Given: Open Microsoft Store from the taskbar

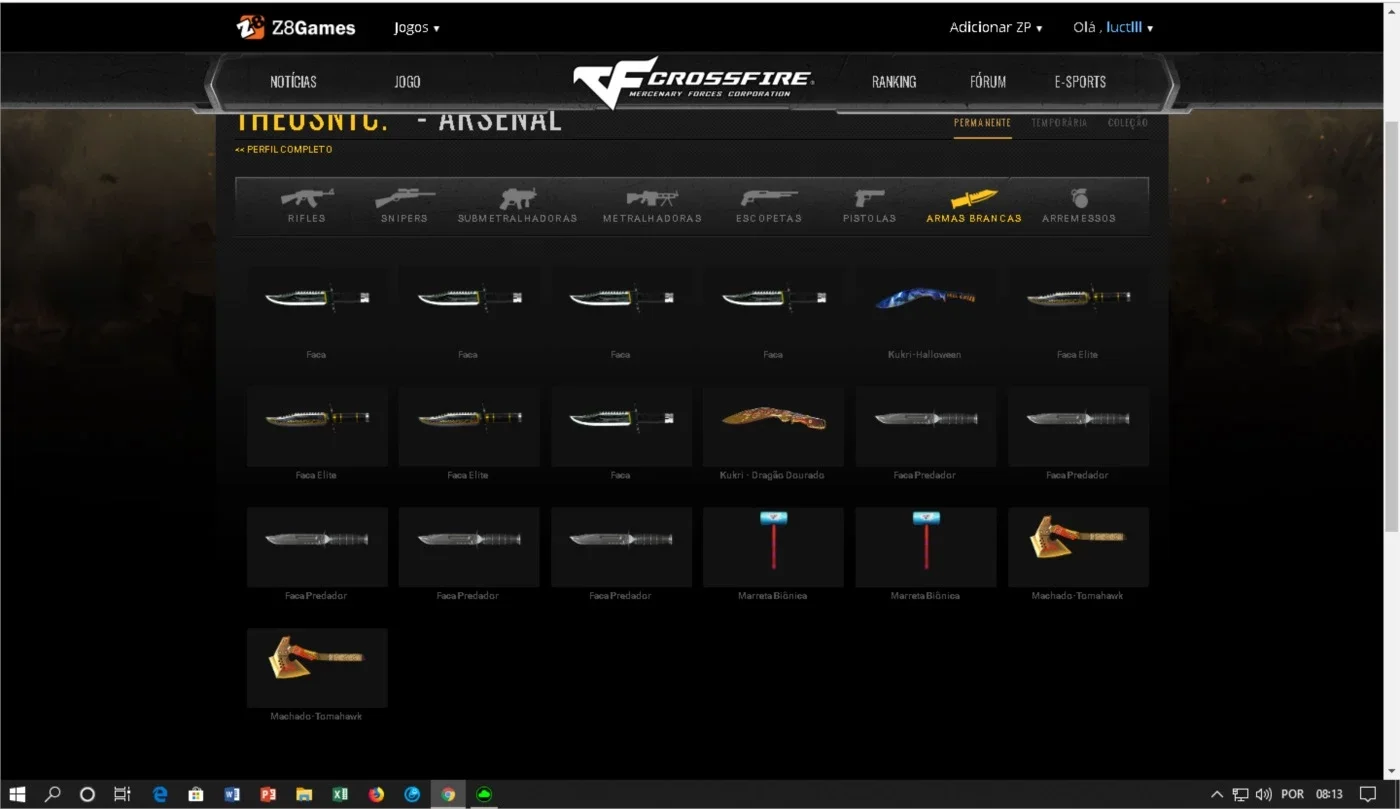Looking at the screenshot, I should [x=196, y=795].
